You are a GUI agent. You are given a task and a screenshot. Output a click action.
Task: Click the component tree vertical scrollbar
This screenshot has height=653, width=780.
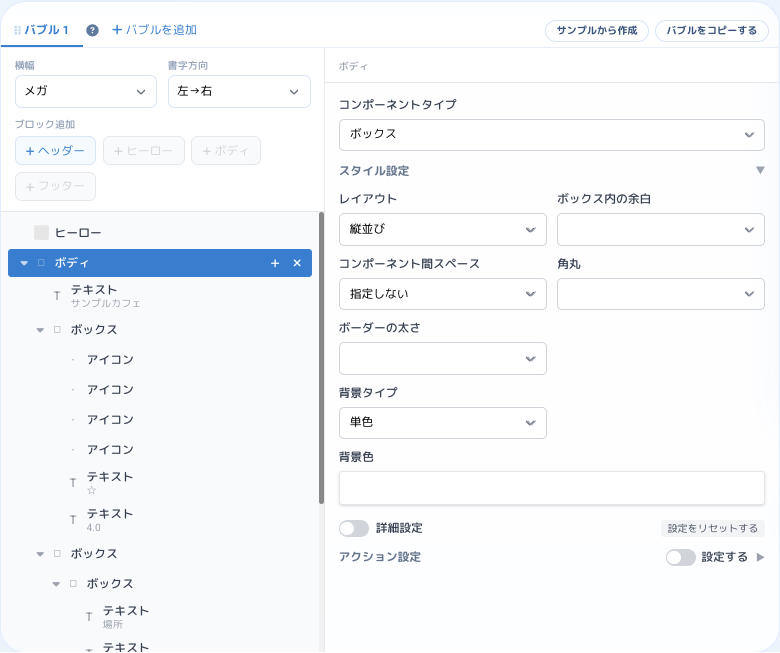[321, 358]
